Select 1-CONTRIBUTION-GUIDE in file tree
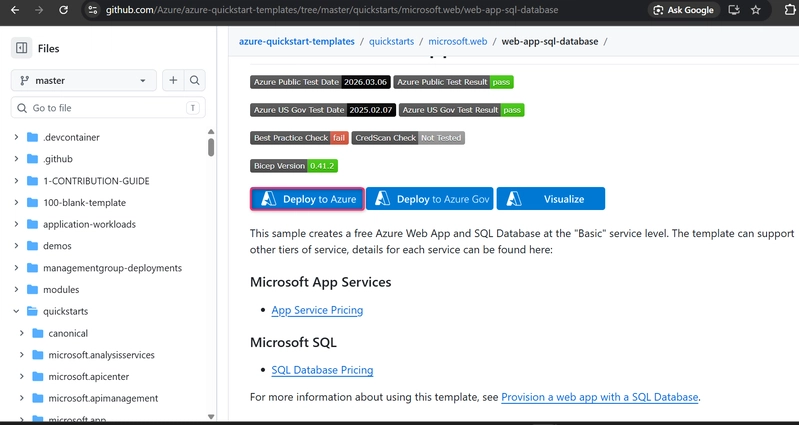 point(96,181)
